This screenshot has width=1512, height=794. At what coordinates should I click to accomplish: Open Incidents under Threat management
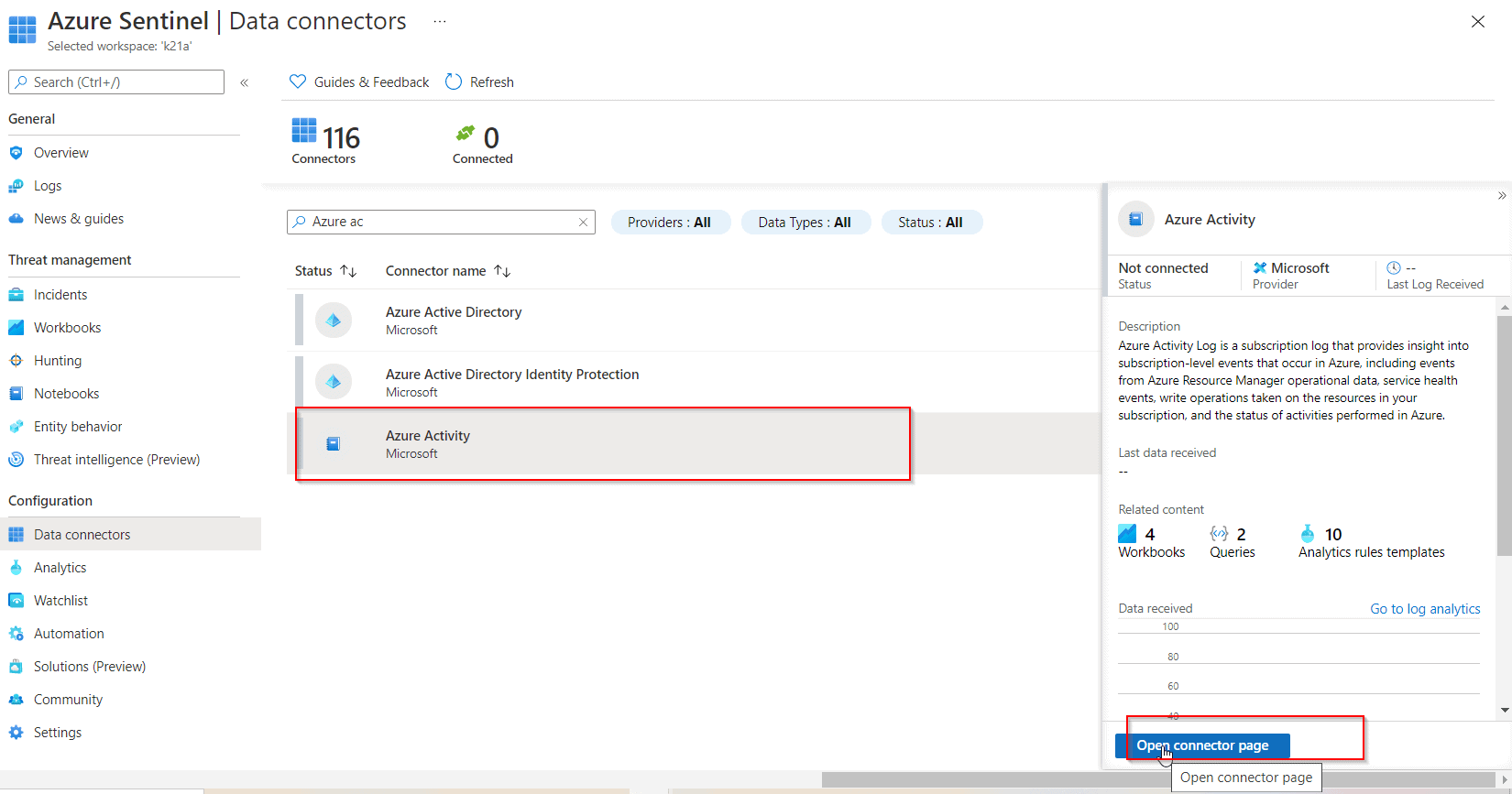click(60, 295)
